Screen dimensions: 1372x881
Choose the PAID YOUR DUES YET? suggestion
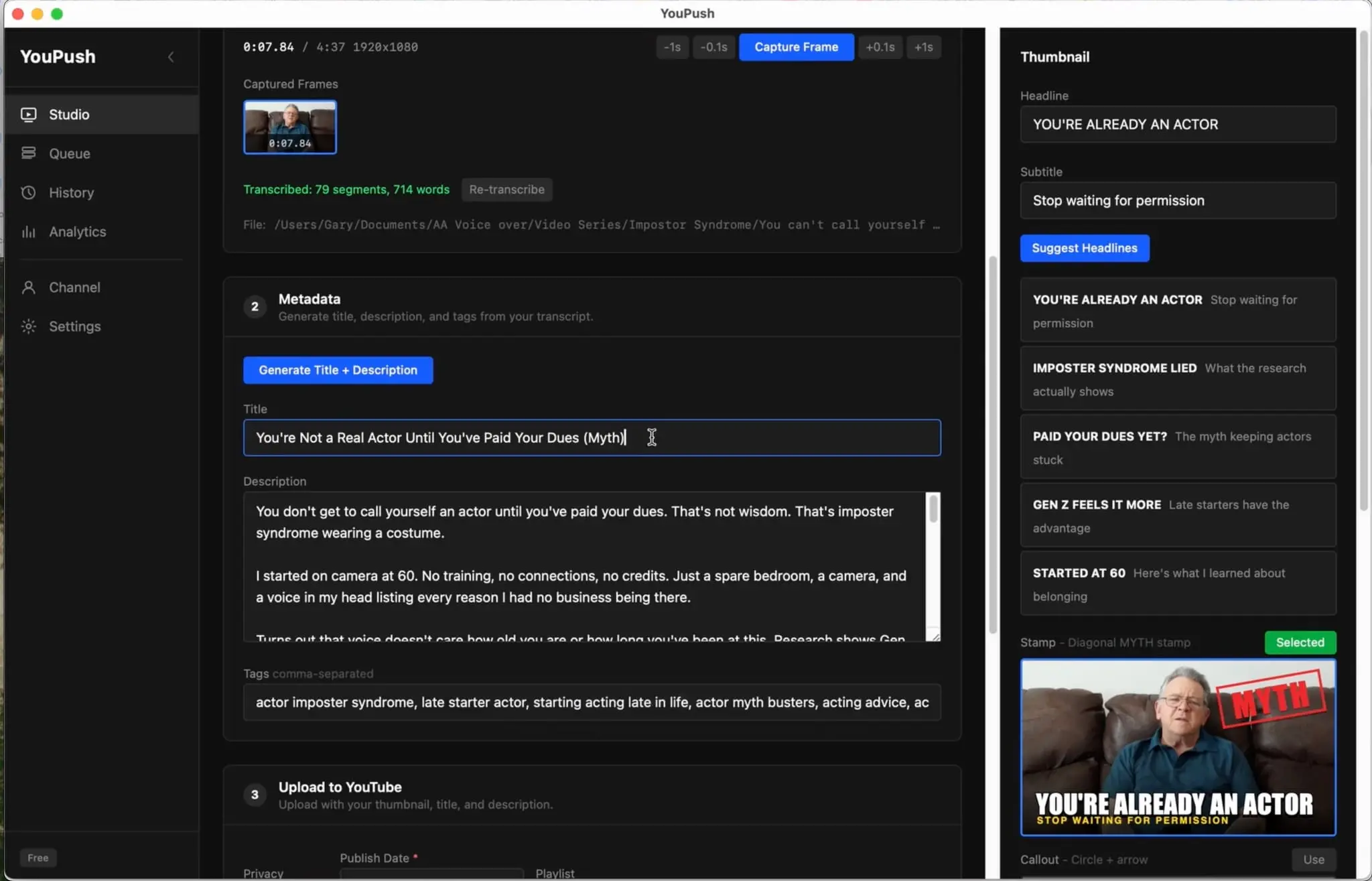[1178, 447]
